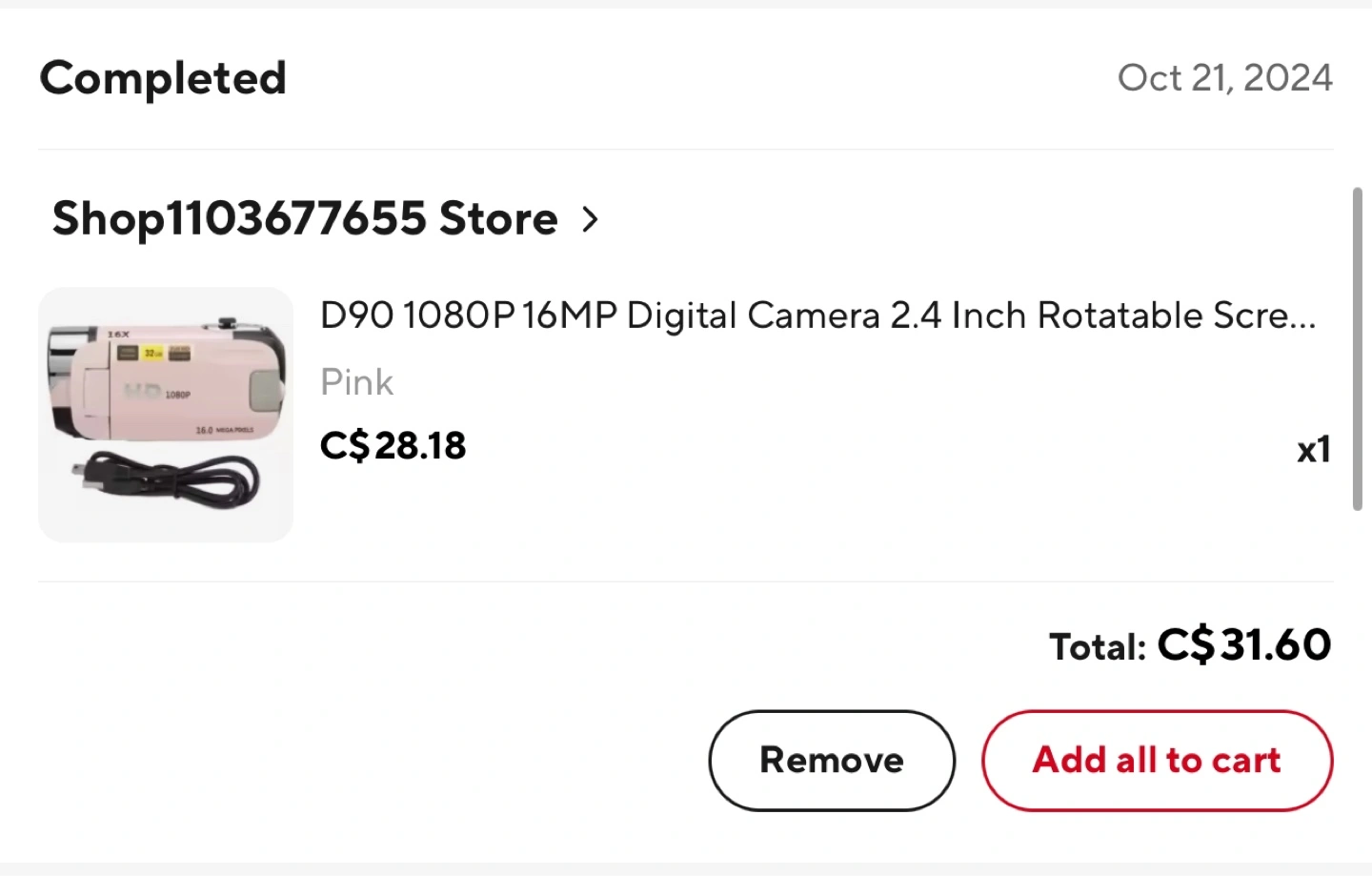The image size is (1372, 876).
Task: Click the black USB cable in product photo
Action: tap(171, 479)
